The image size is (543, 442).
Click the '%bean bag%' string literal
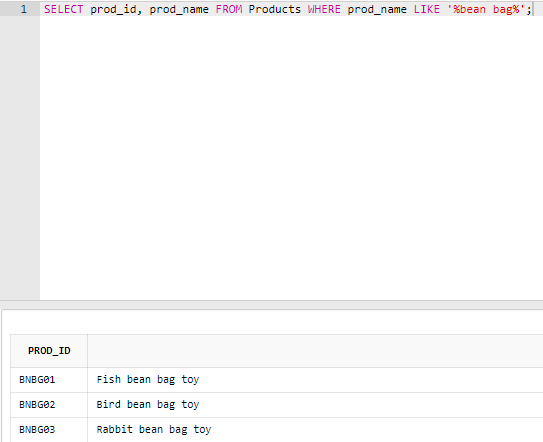[x=486, y=9]
